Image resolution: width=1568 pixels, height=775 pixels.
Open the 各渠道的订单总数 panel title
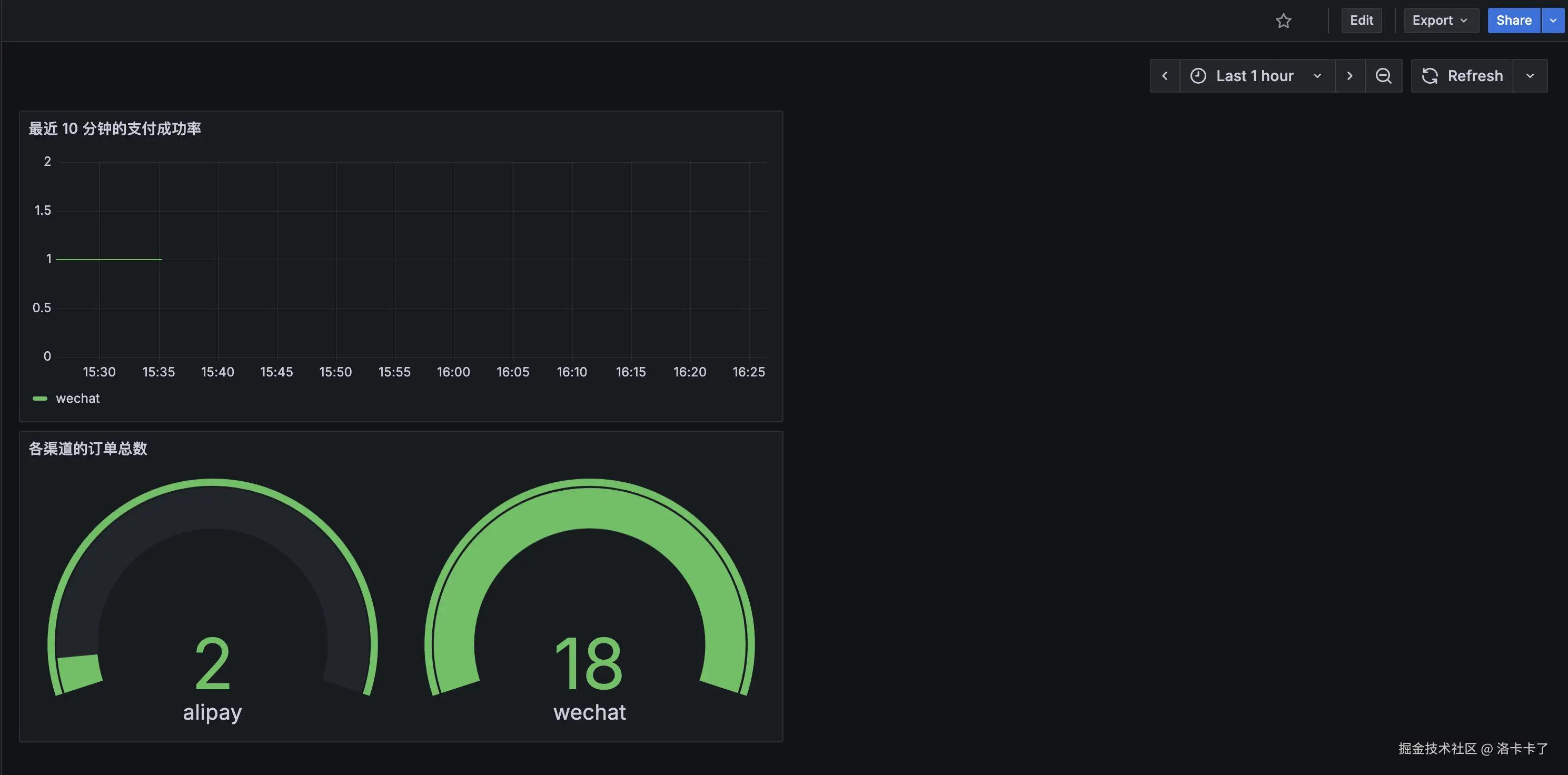88,449
